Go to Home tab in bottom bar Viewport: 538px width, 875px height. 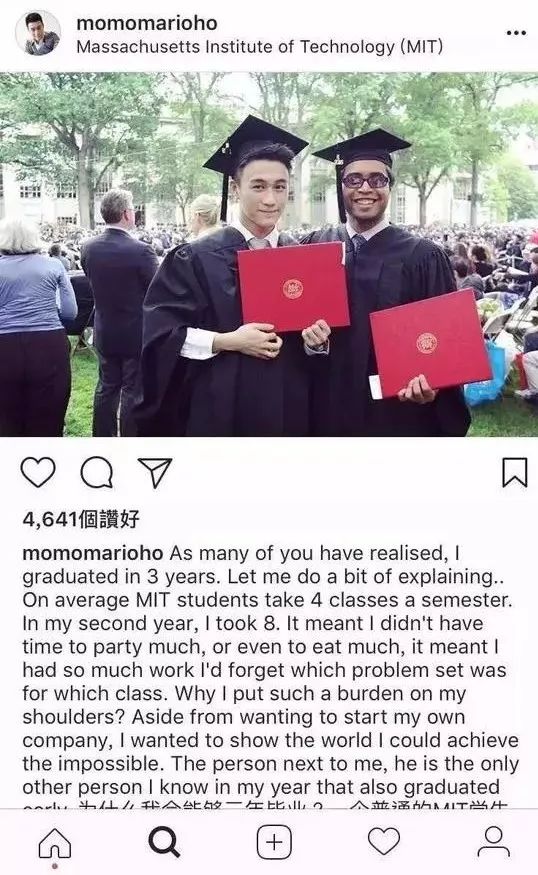[55, 842]
